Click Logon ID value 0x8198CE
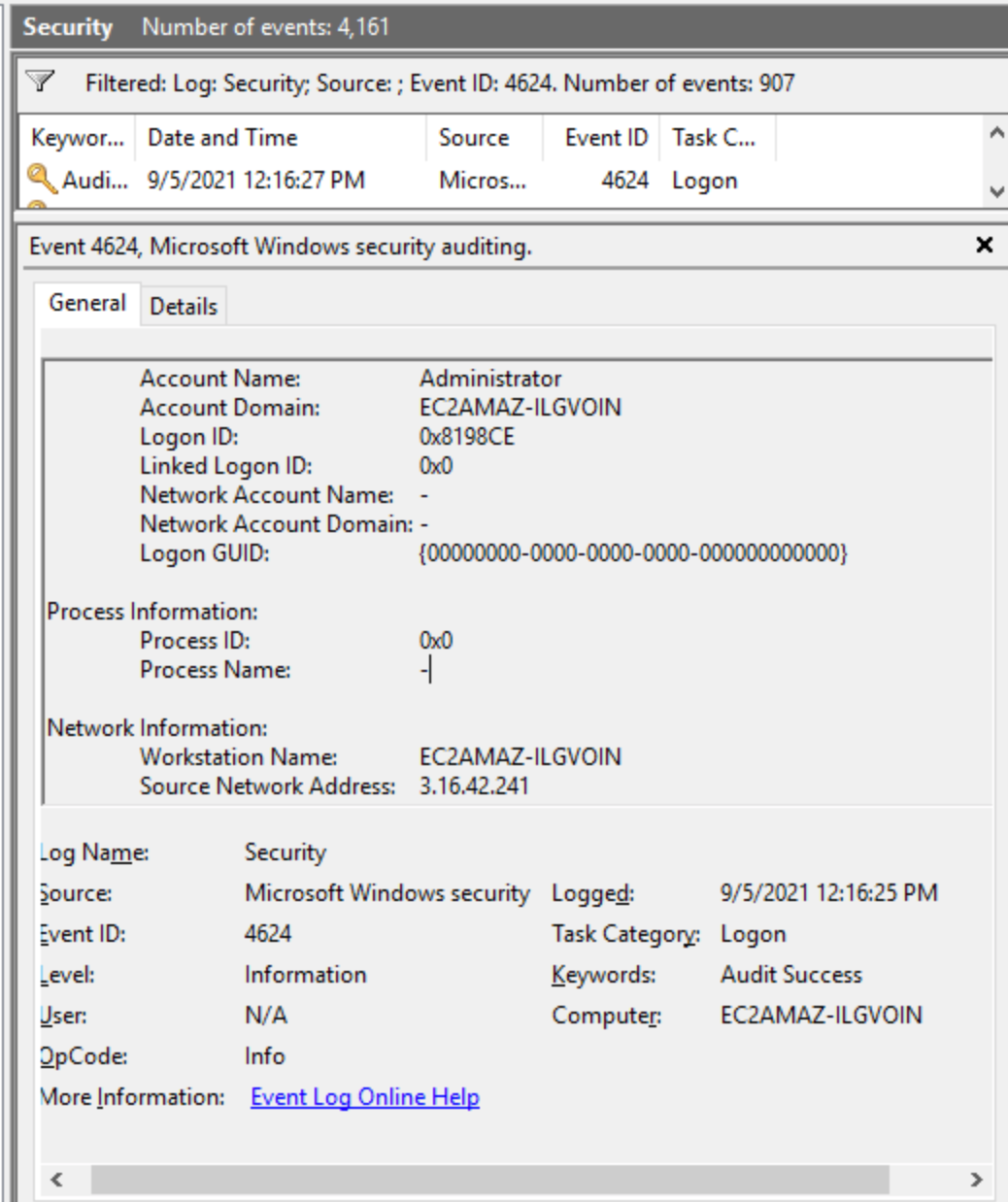Viewport: 1008px width, 1202px height. pos(467,437)
